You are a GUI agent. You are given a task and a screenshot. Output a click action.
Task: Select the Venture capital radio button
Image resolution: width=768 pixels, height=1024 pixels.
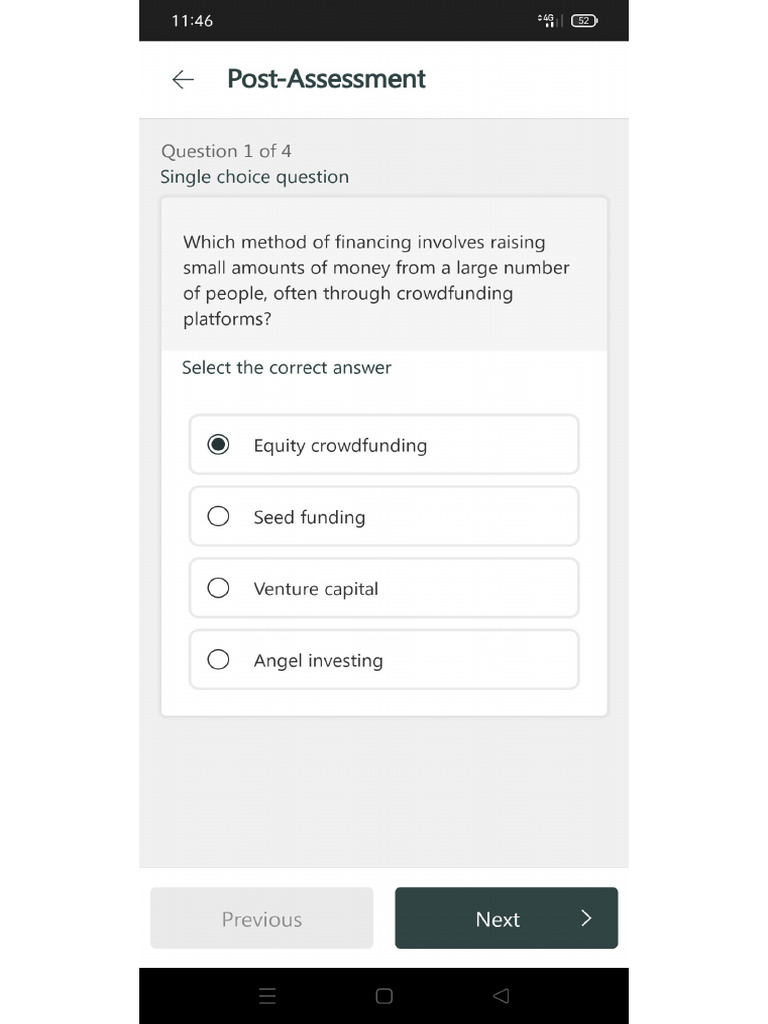pyautogui.click(x=218, y=588)
